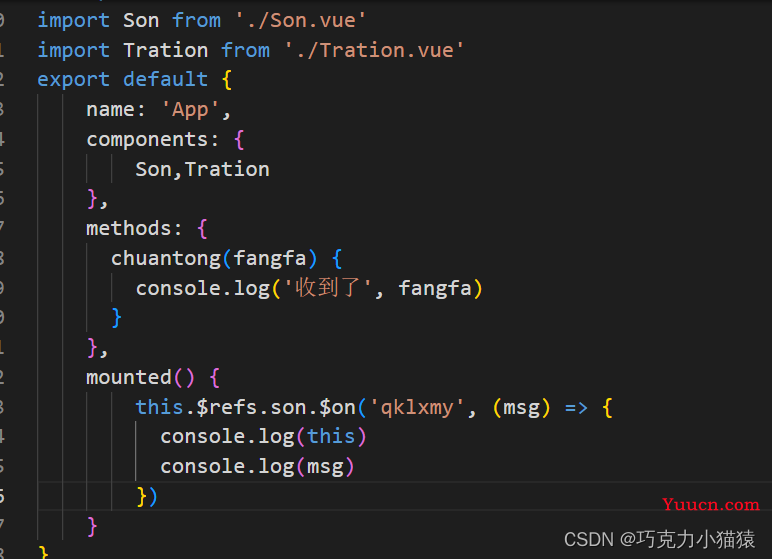Click the closing }) of the $on callback

tap(147, 496)
